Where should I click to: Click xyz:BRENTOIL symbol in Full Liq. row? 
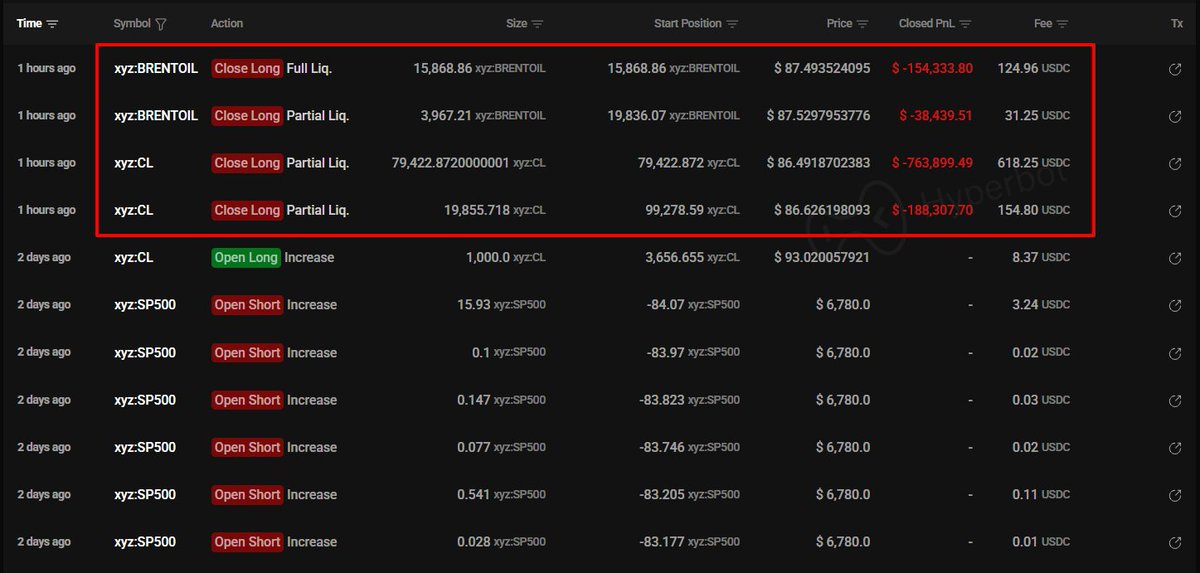tap(156, 69)
